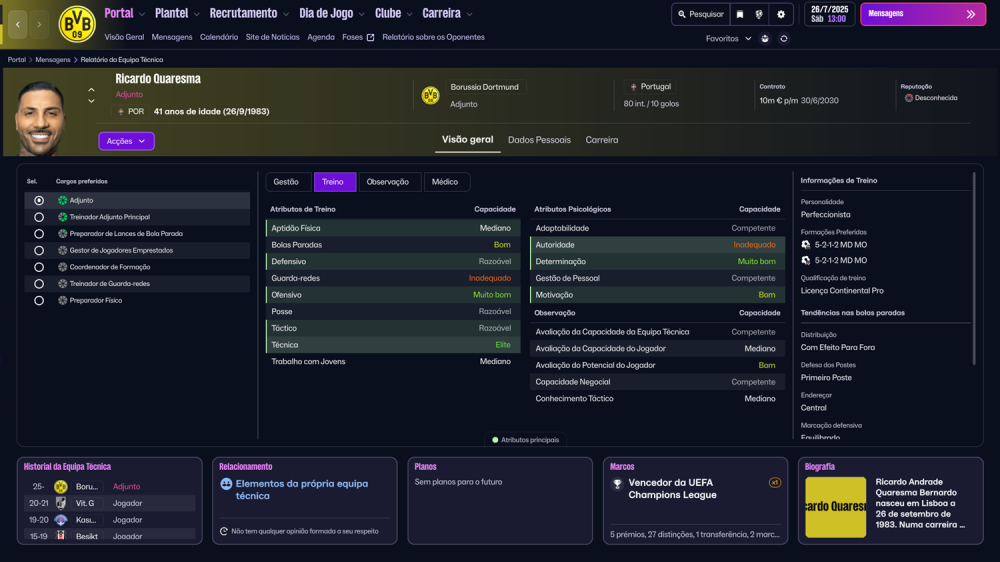Expand the Recrutamento menu chevron

pos(286,14)
